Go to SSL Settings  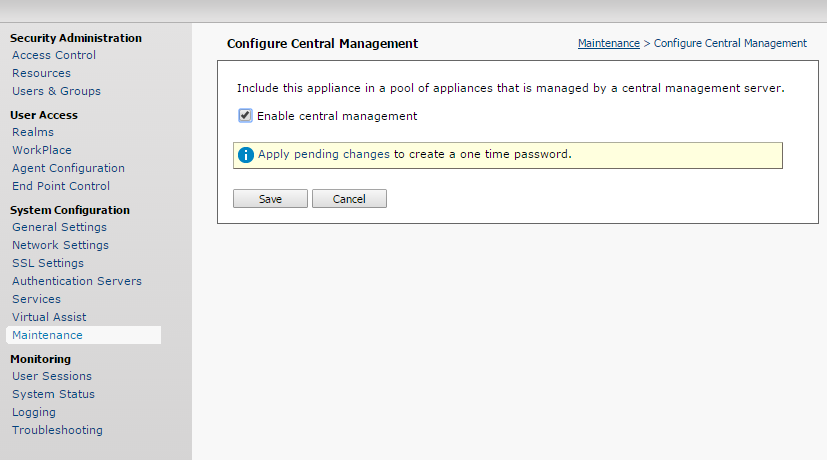[48, 263]
